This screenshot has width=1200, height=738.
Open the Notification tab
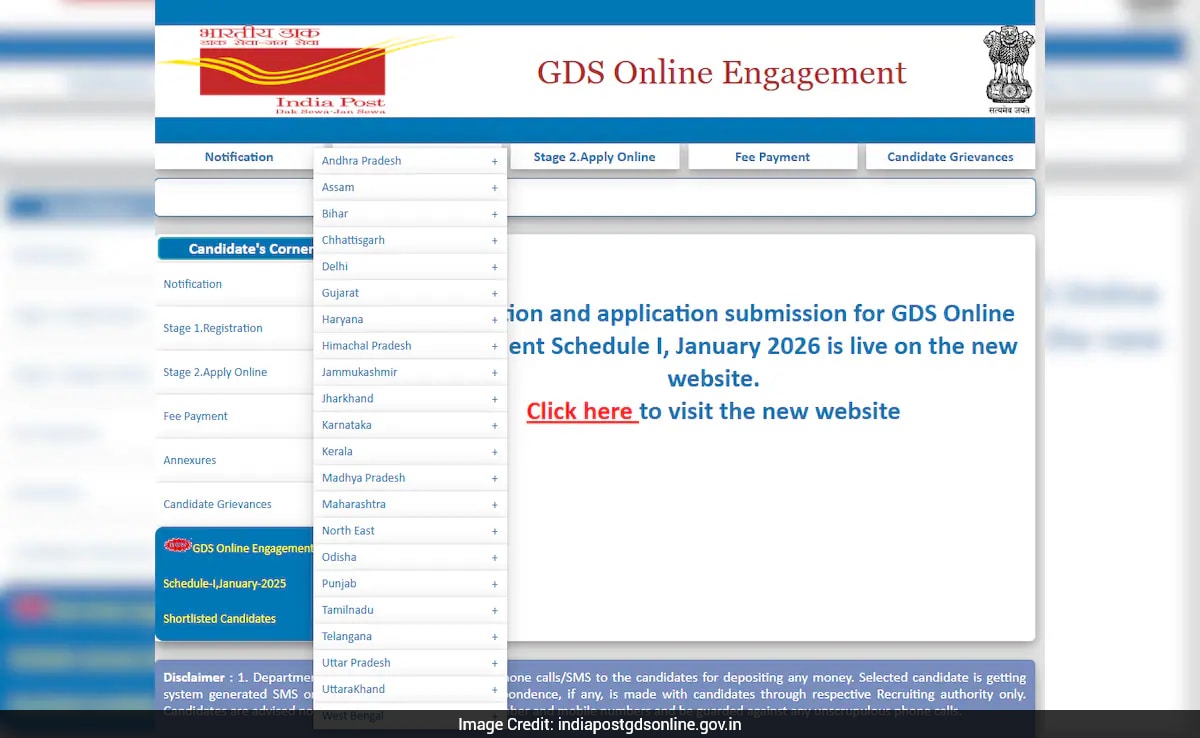pos(238,156)
